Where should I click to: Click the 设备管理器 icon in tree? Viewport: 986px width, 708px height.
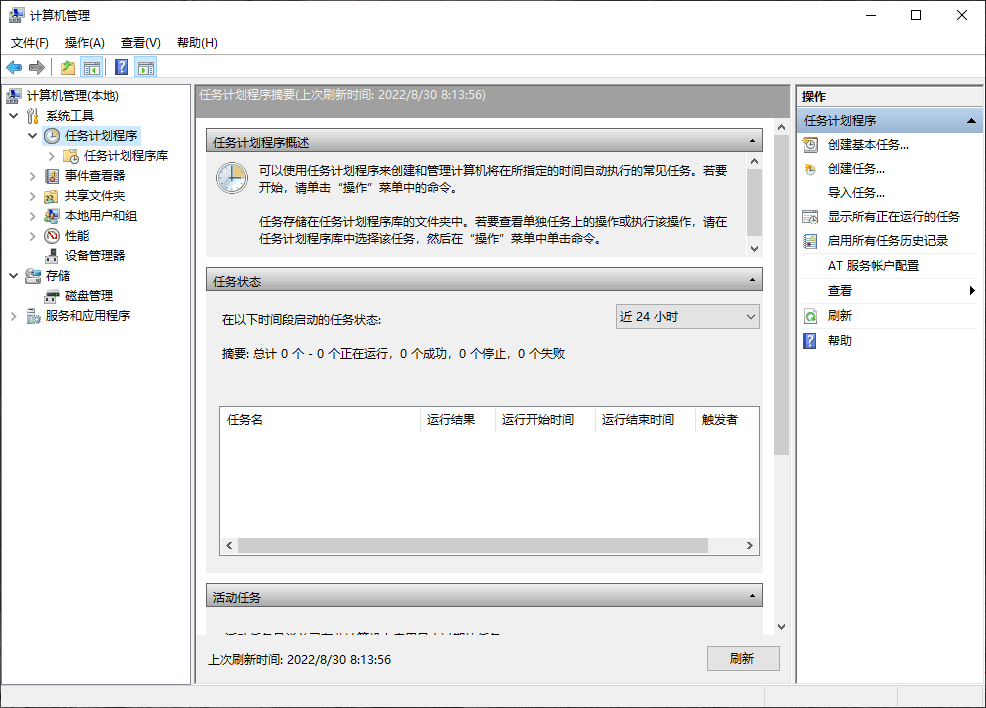pyautogui.click(x=52, y=256)
